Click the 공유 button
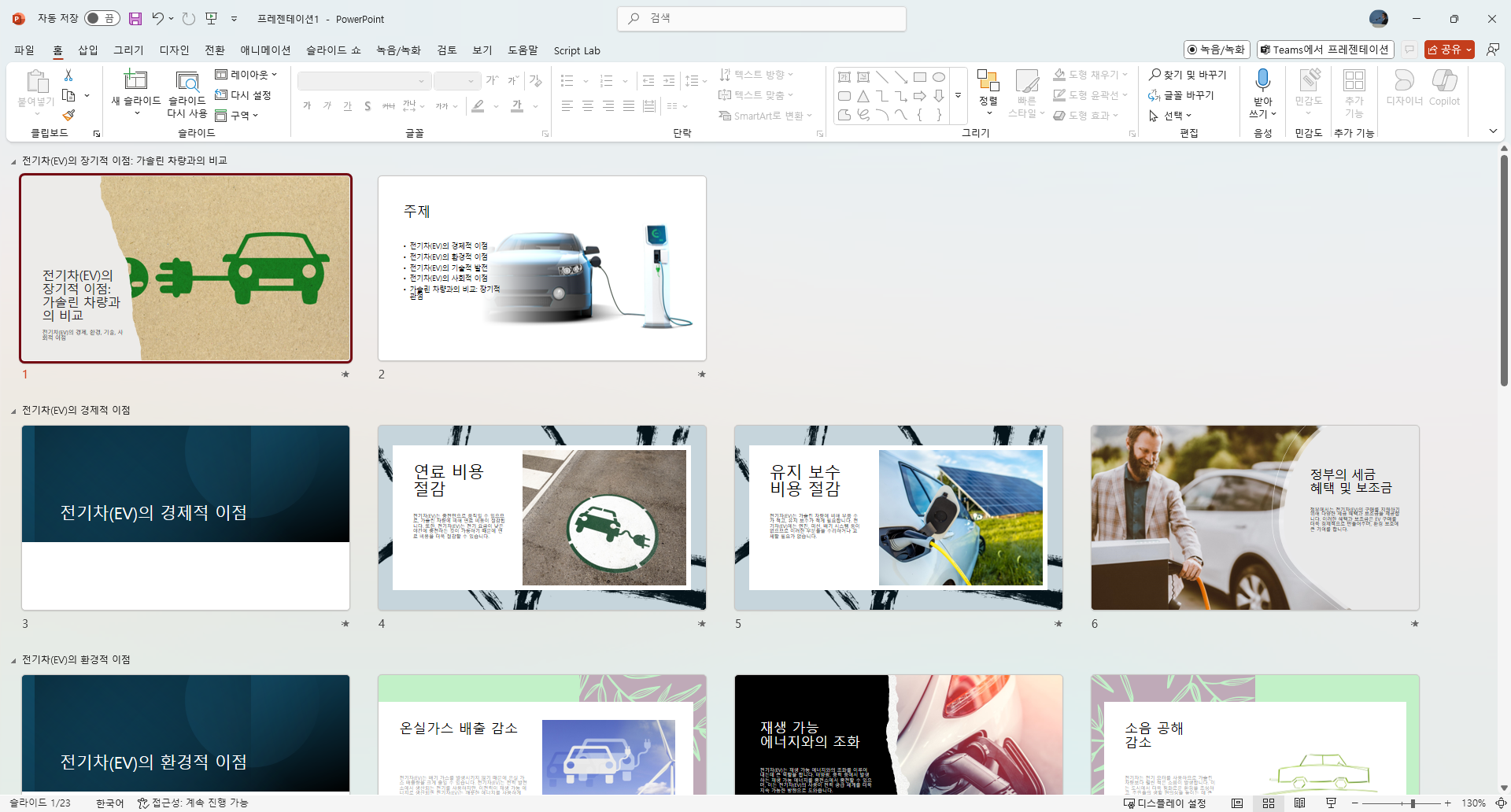Screen dimensions: 1511x812 coord(1449,50)
